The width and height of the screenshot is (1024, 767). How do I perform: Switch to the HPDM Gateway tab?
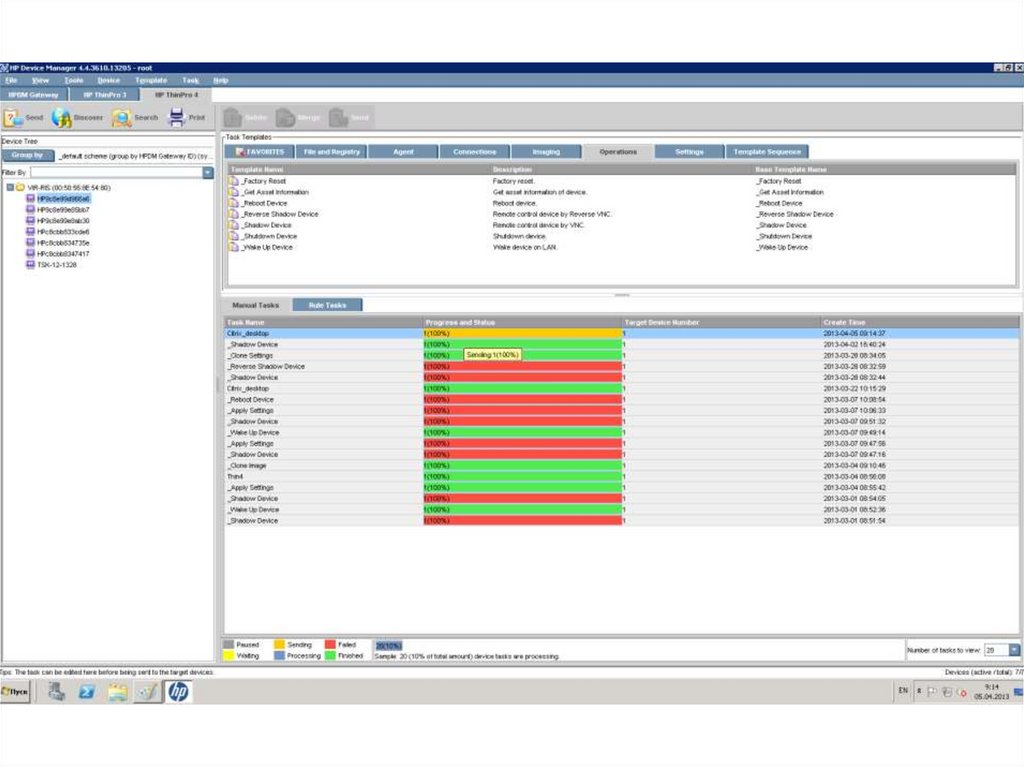[34, 95]
